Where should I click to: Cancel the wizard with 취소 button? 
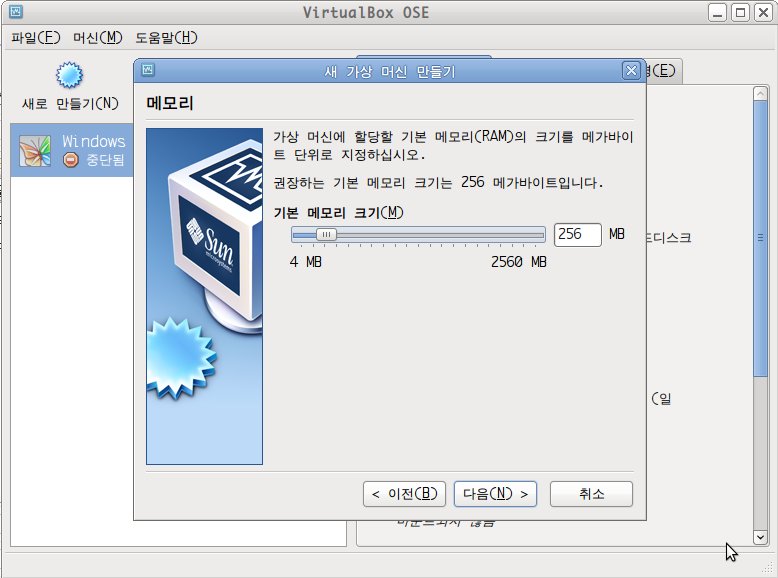point(591,494)
